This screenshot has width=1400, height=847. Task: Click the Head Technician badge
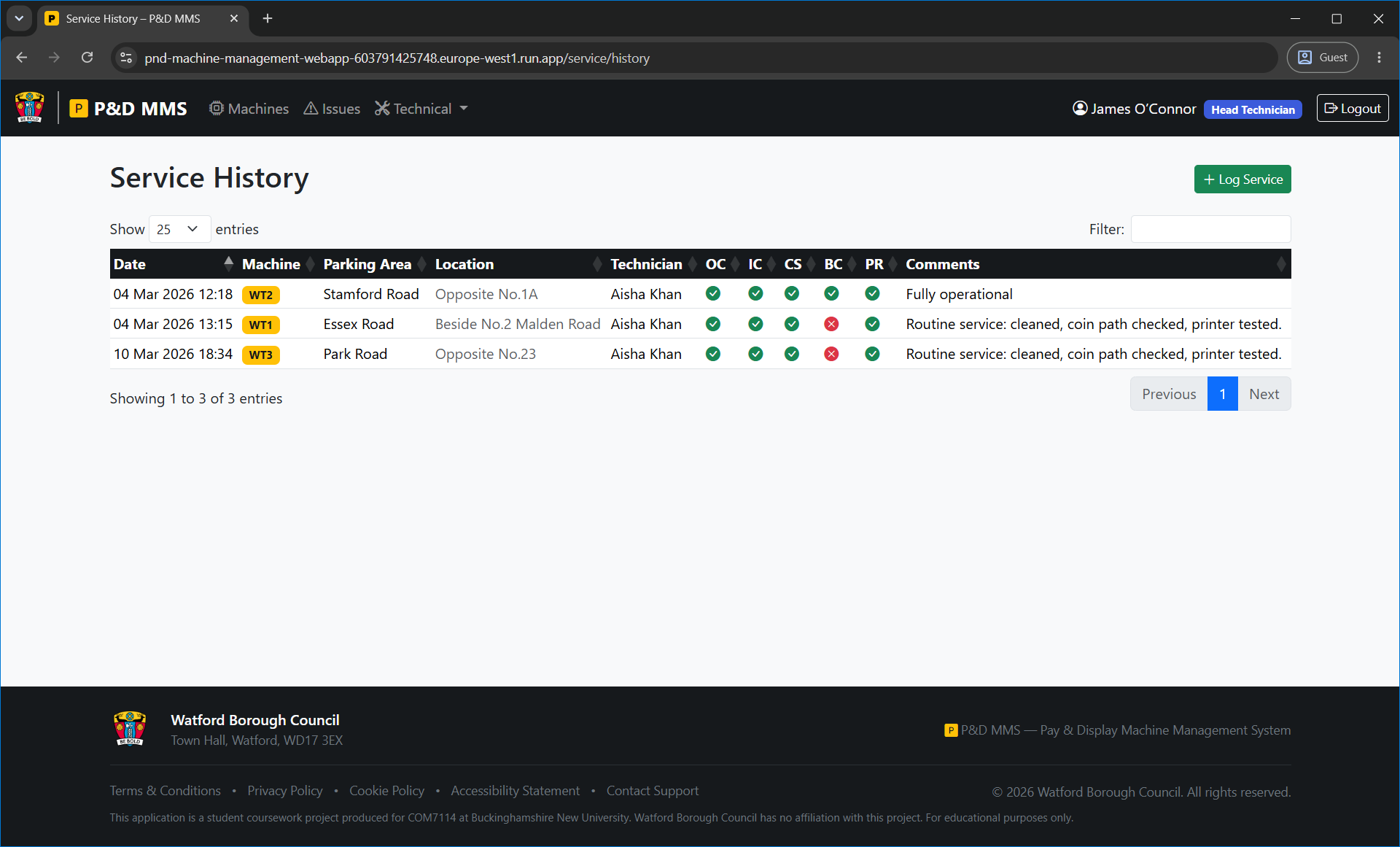click(x=1253, y=109)
